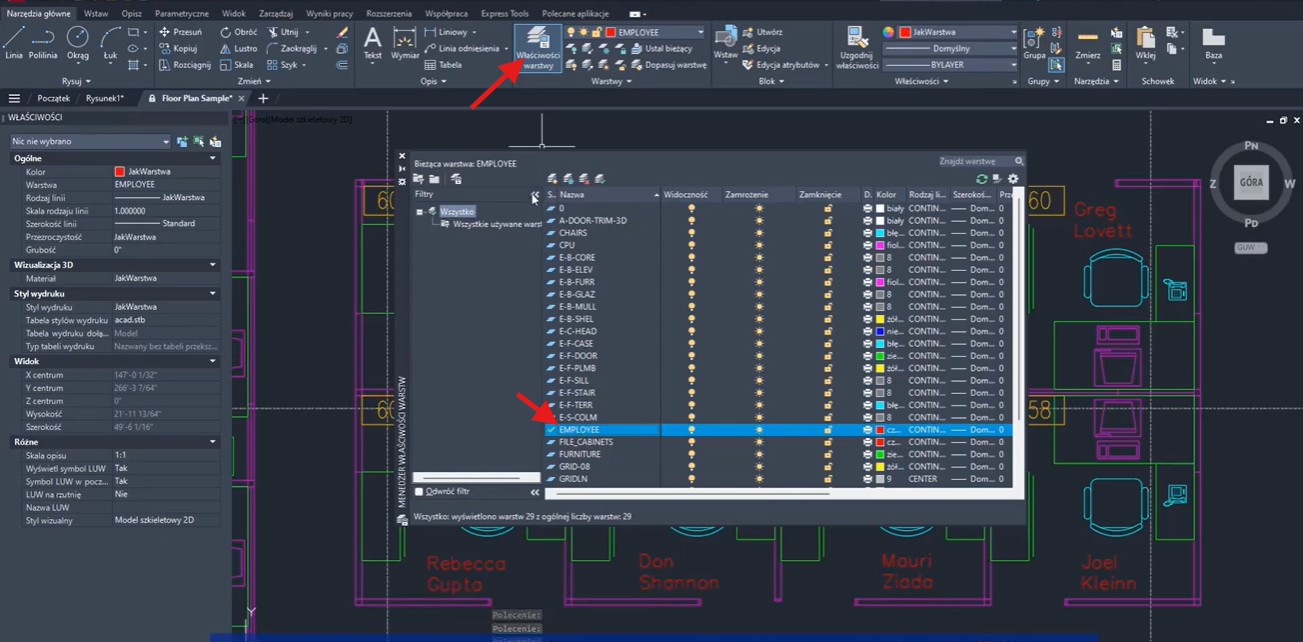Switch to the Wstaw ribbon tab

(x=96, y=14)
